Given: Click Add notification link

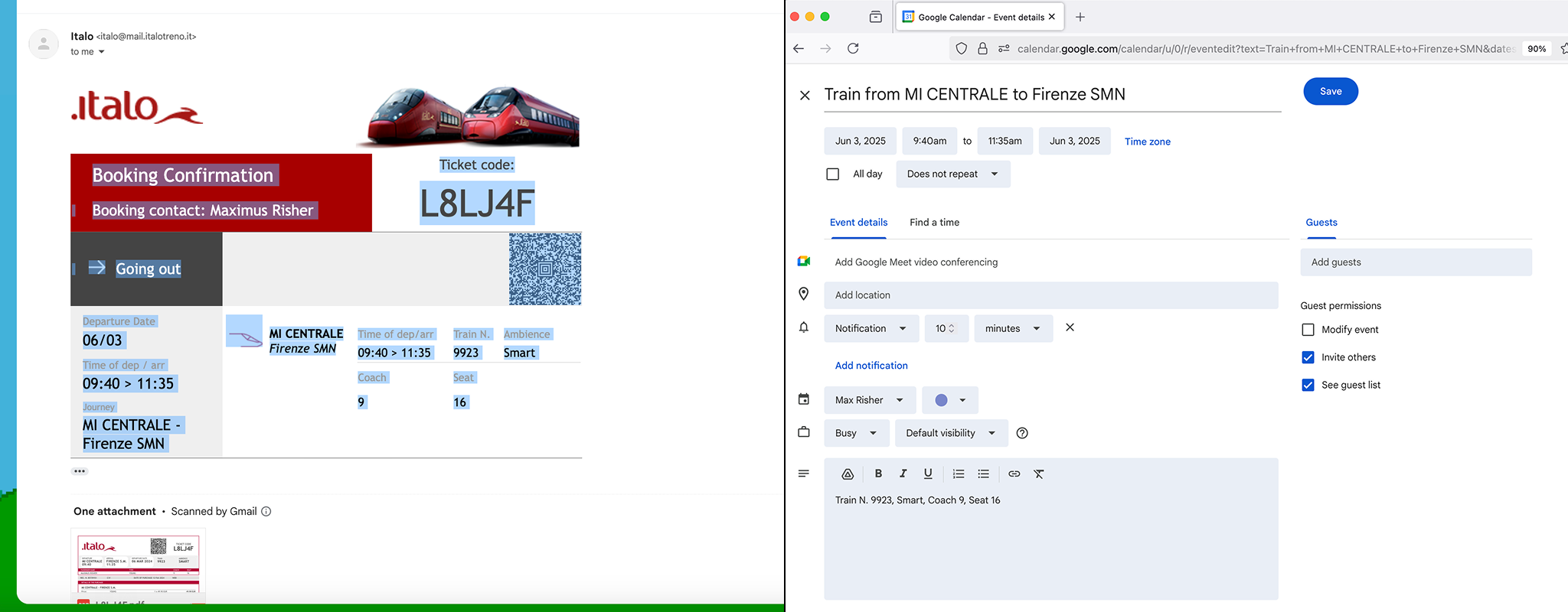Looking at the screenshot, I should point(871,366).
